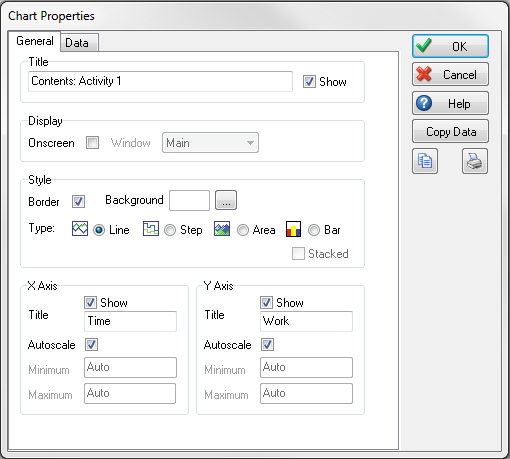Select the General tab

(x=35, y=41)
